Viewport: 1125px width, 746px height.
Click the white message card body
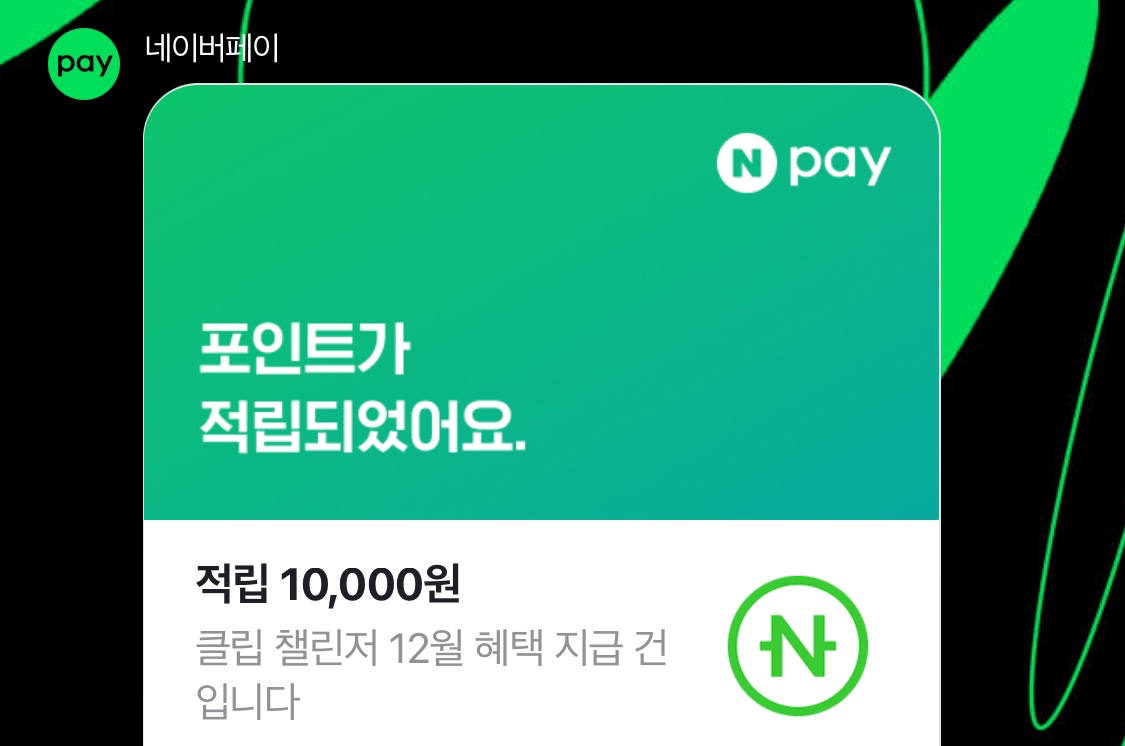click(x=542, y=633)
